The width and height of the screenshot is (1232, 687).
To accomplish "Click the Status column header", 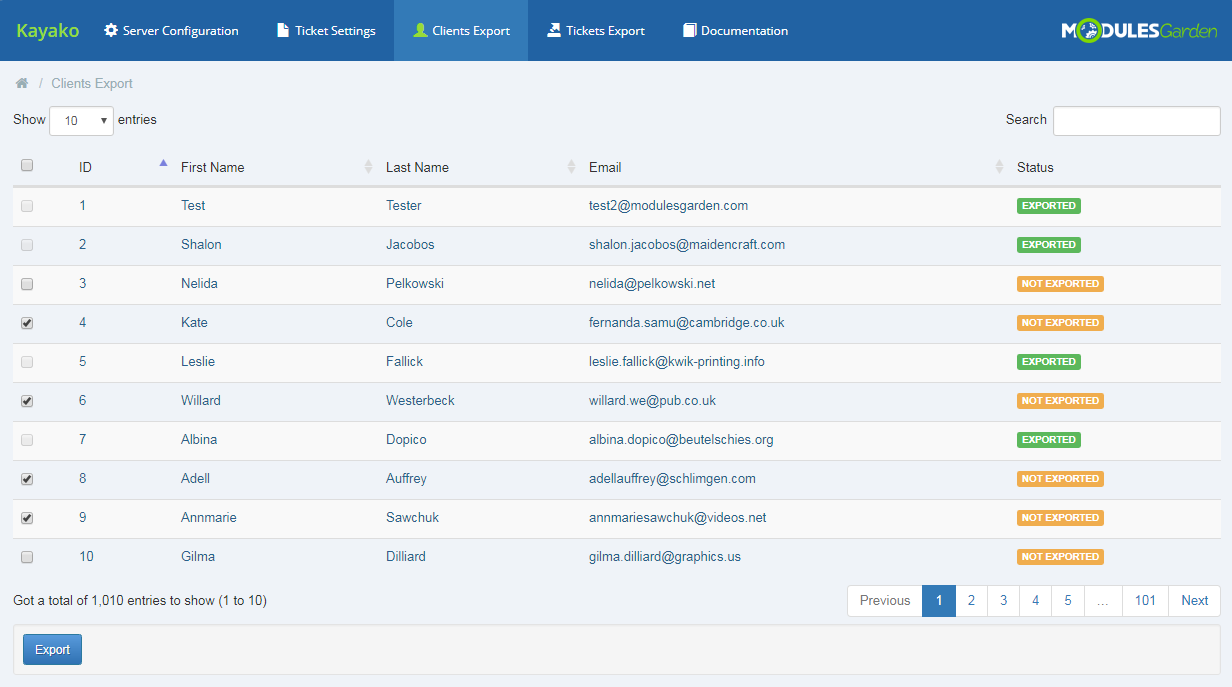I will click(1035, 167).
